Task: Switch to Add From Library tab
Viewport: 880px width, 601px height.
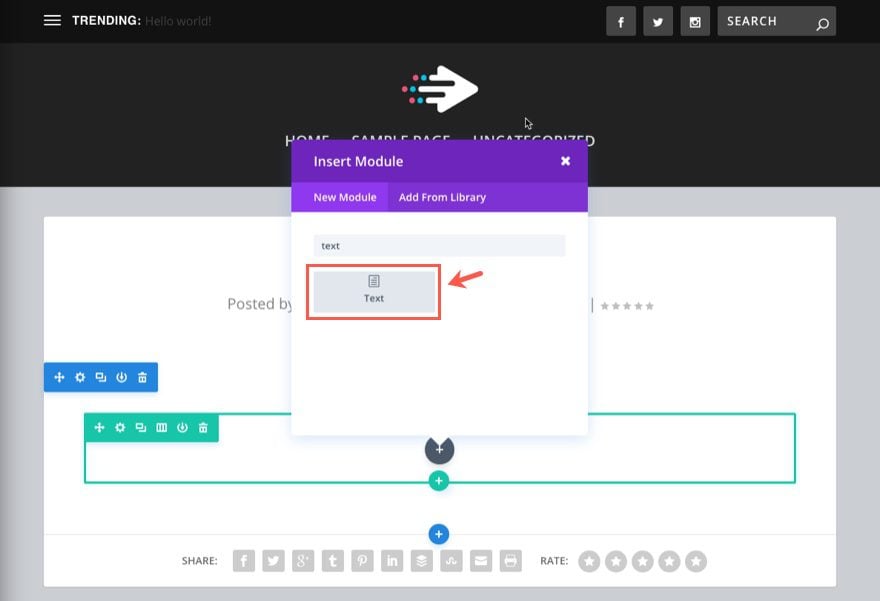Action: pyautogui.click(x=442, y=197)
